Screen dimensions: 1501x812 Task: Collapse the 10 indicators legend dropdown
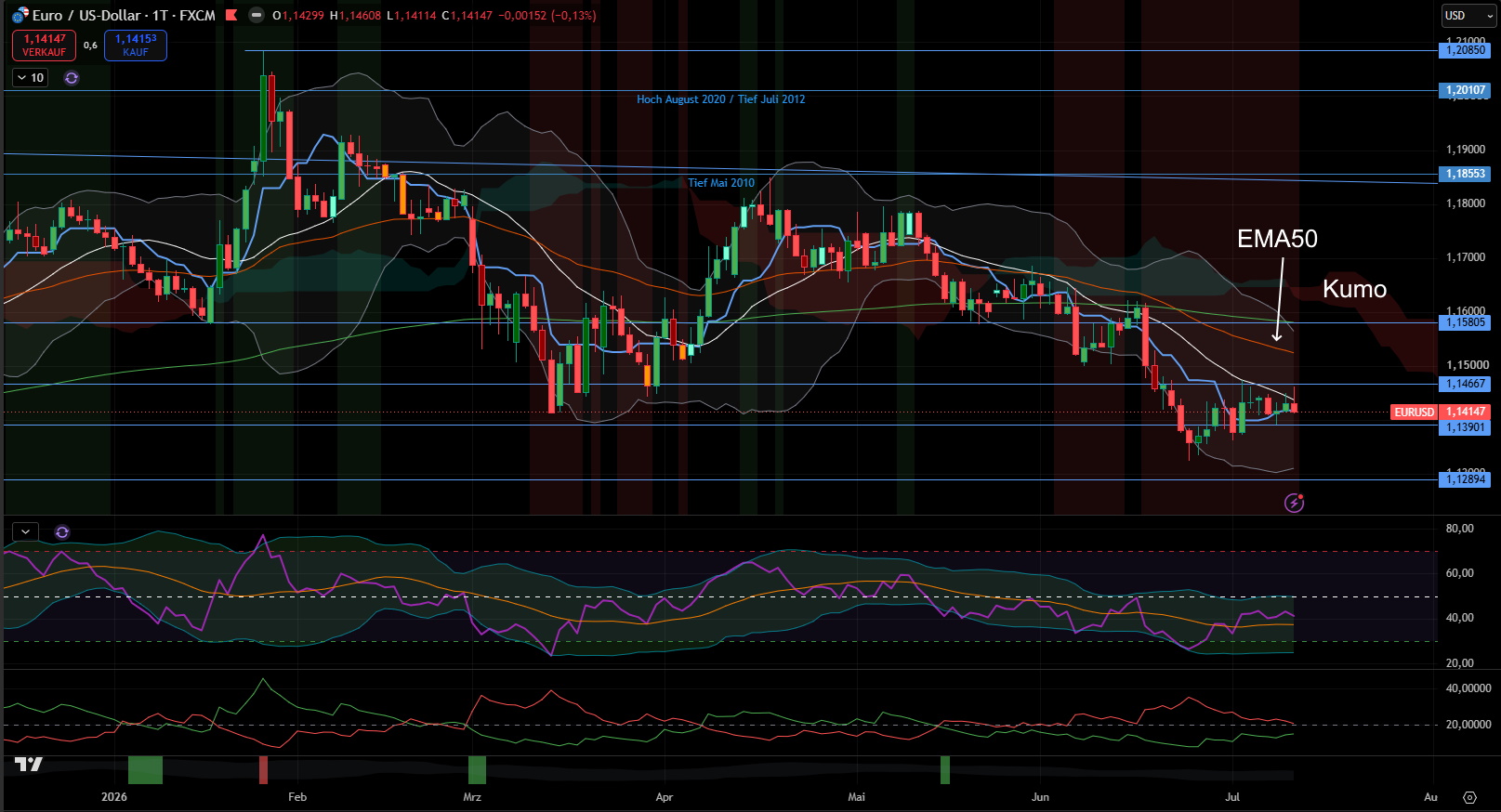(30, 78)
